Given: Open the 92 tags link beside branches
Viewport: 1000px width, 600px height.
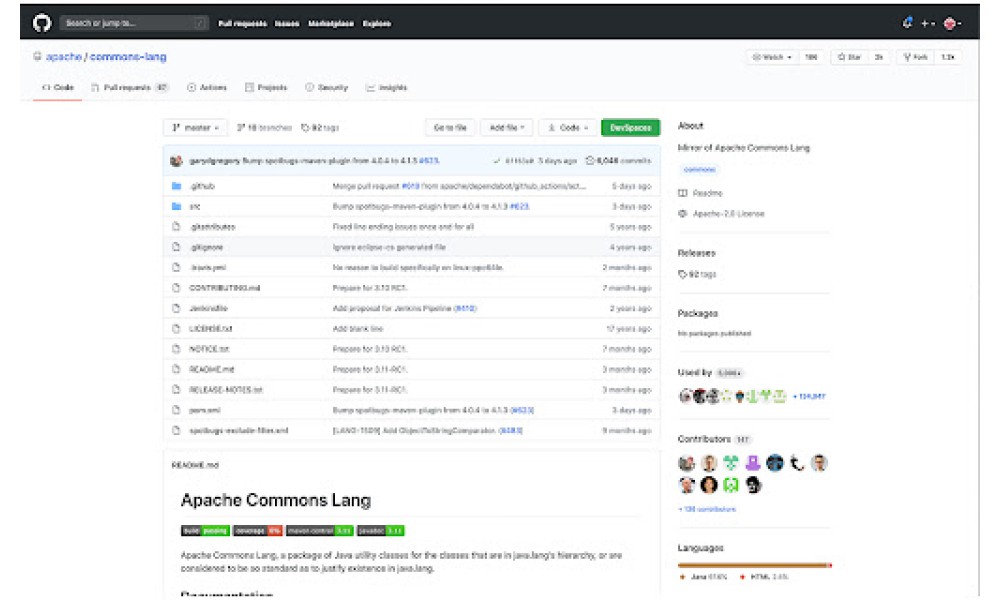Looking at the screenshot, I should click(320, 128).
